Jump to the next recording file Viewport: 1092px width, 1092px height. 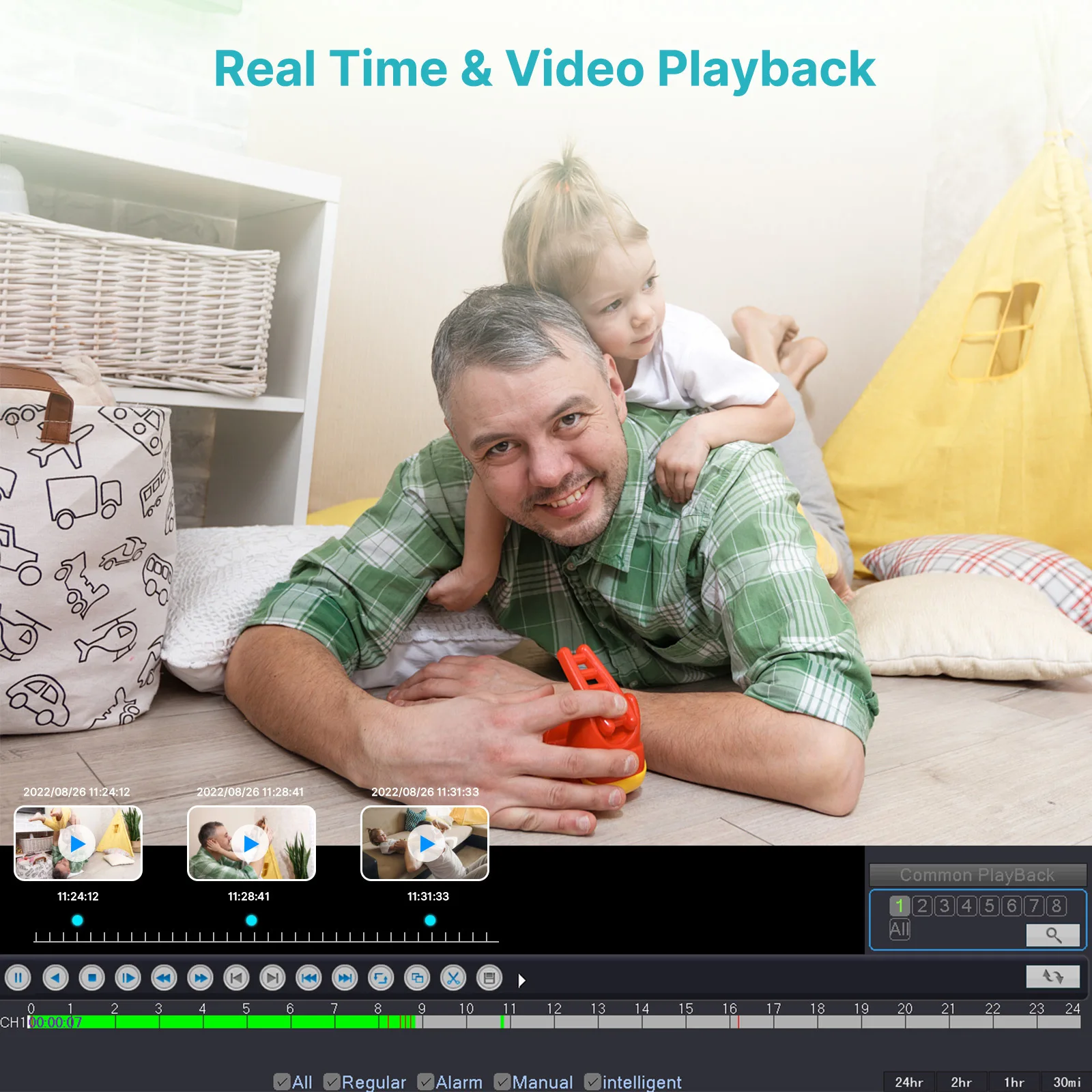pyautogui.click(x=345, y=978)
